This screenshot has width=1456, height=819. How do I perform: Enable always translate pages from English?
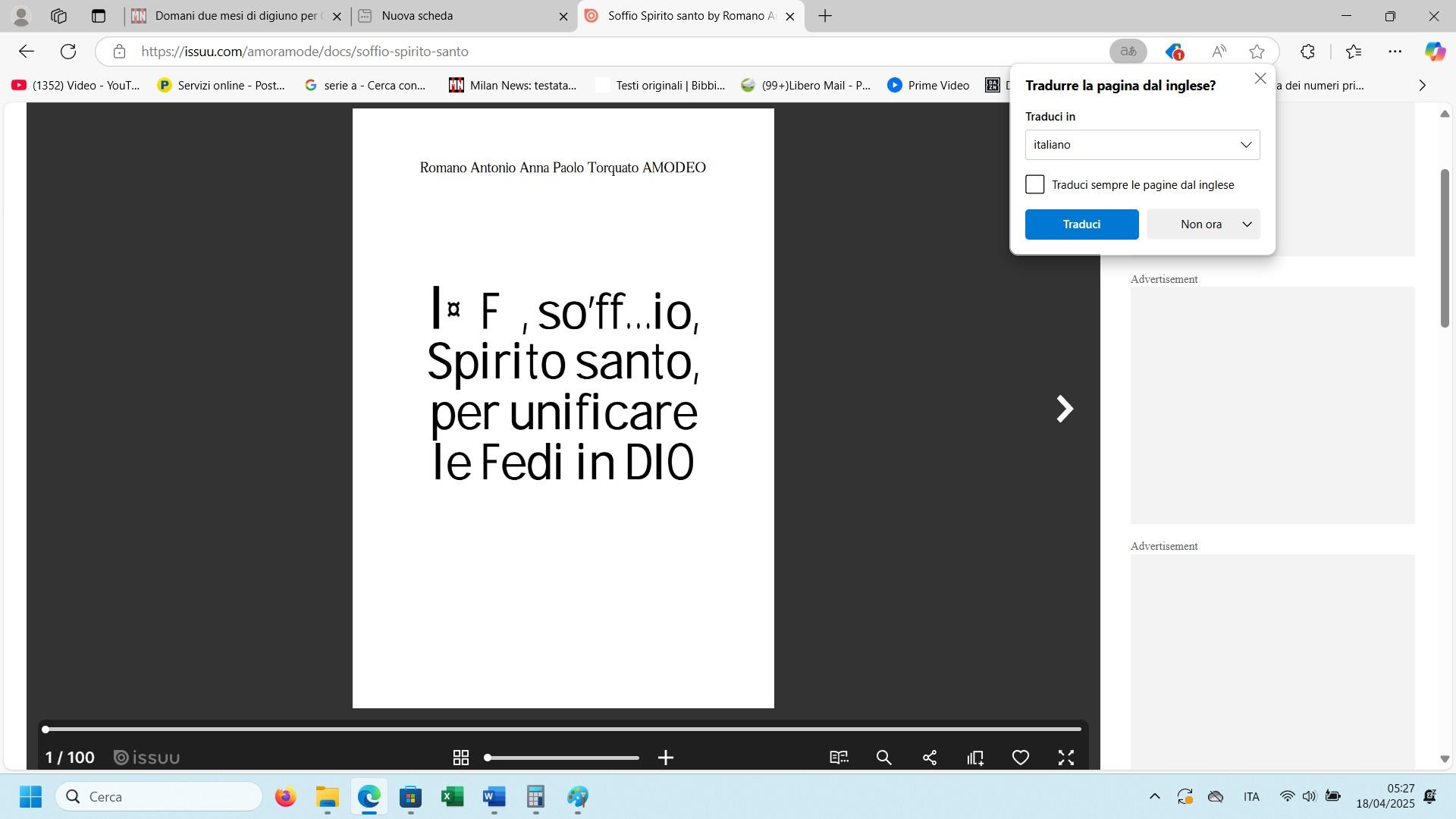(x=1035, y=185)
